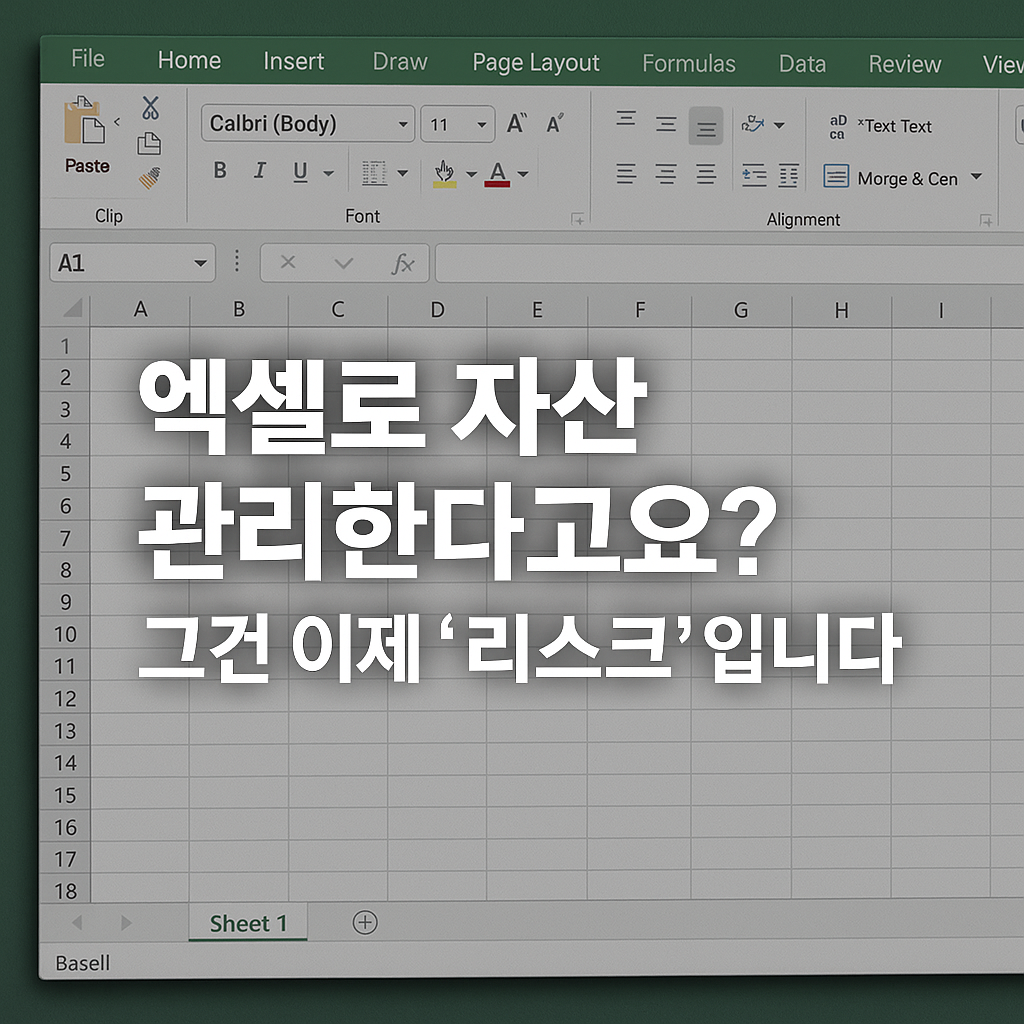
Task: Click the Copy icon
Action: [x=149, y=144]
